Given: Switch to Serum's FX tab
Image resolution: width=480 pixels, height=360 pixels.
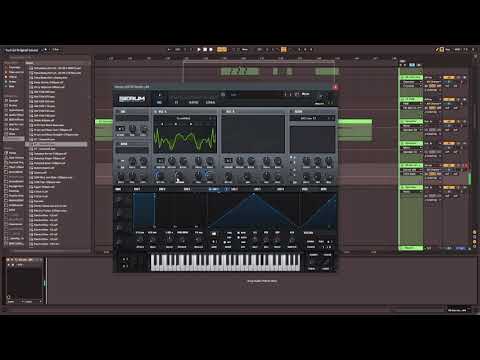Looking at the screenshot, I should (176, 102).
